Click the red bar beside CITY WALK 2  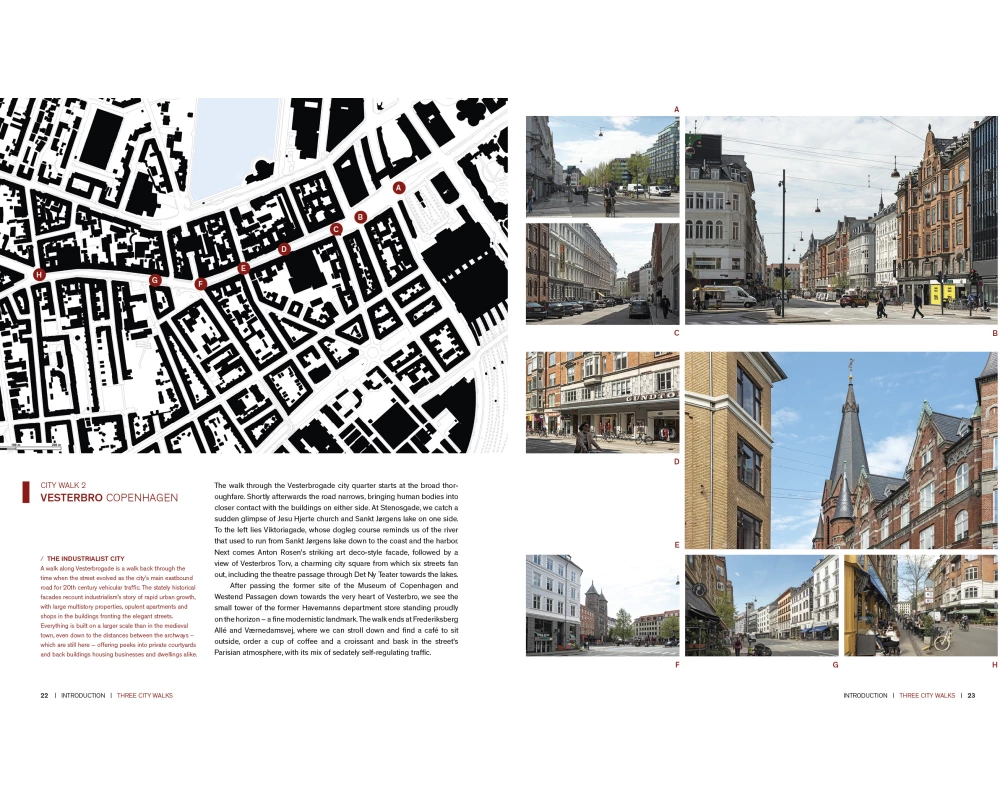pos(26,491)
